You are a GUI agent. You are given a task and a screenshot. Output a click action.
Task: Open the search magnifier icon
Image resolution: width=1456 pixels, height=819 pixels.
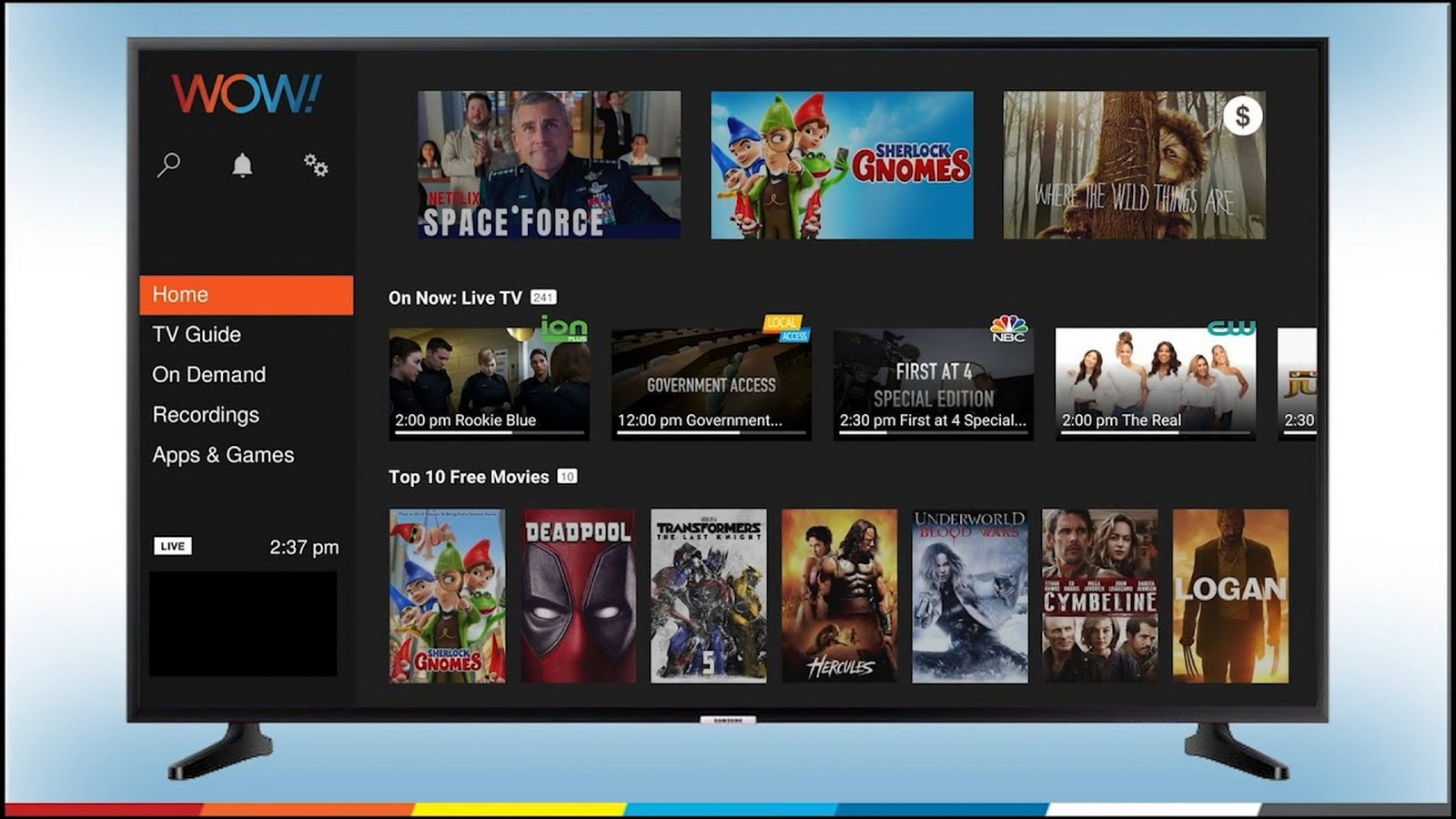tap(168, 165)
